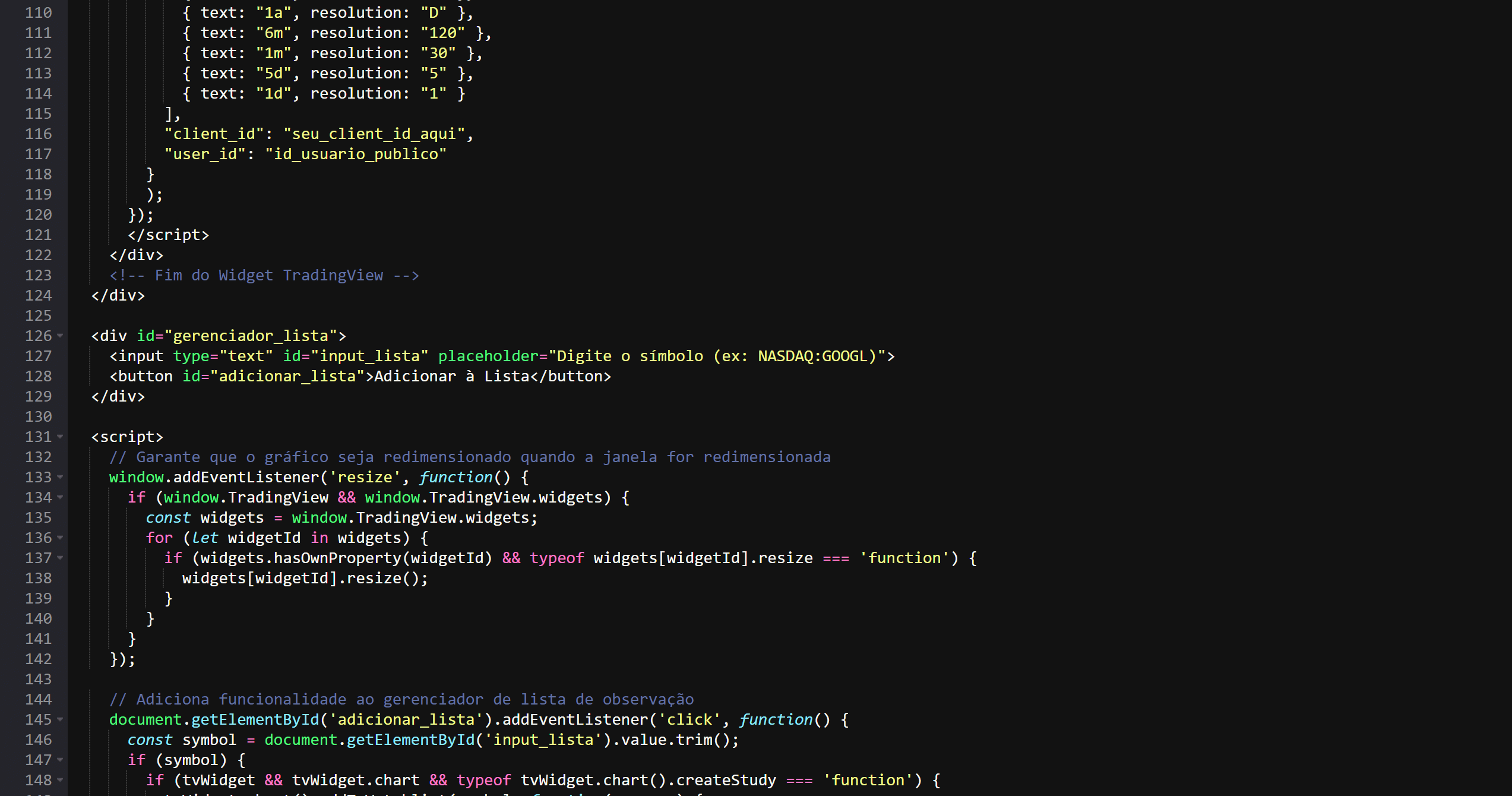Collapse fold arrow at line 148

point(60,781)
